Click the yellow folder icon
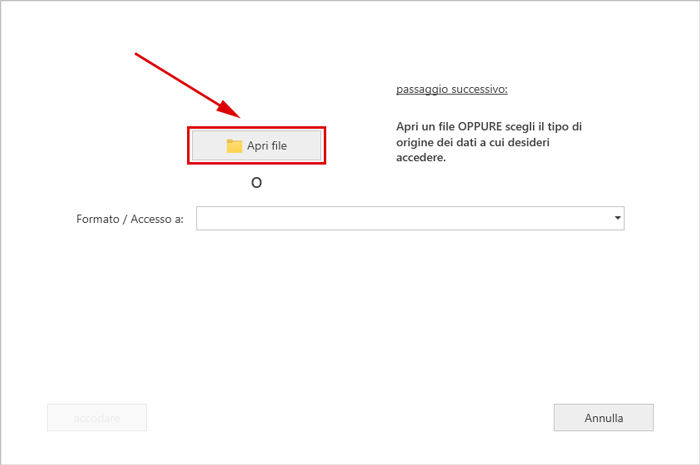Image resolution: width=700 pixels, height=465 pixels. pos(234,146)
